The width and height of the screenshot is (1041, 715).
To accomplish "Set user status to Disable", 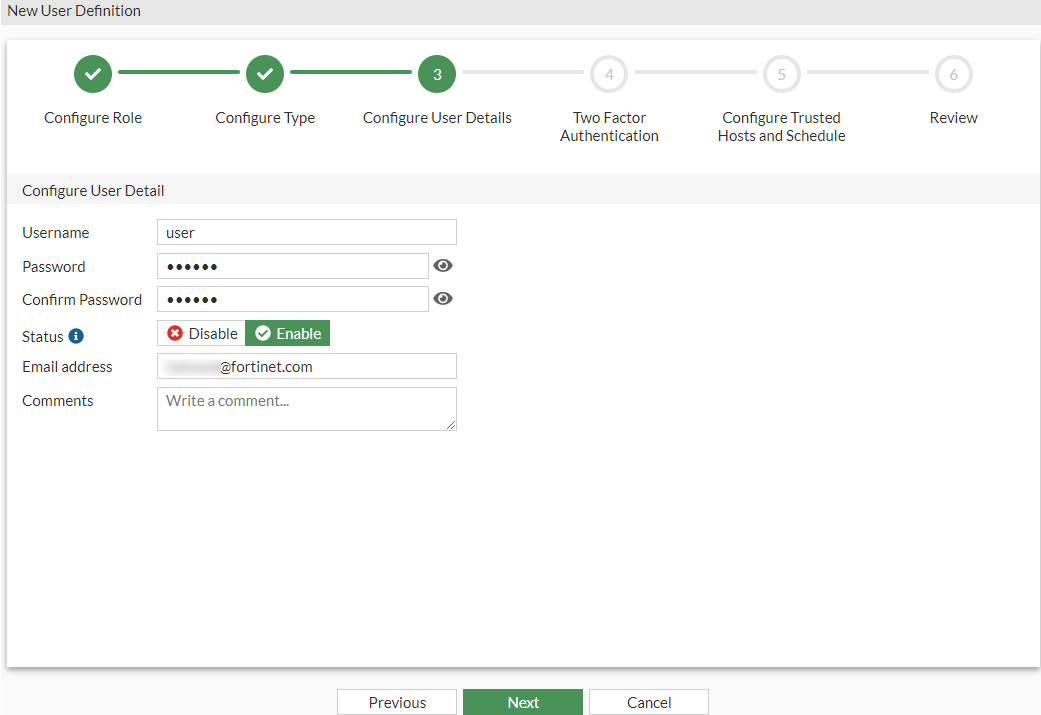I will [x=200, y=332].
